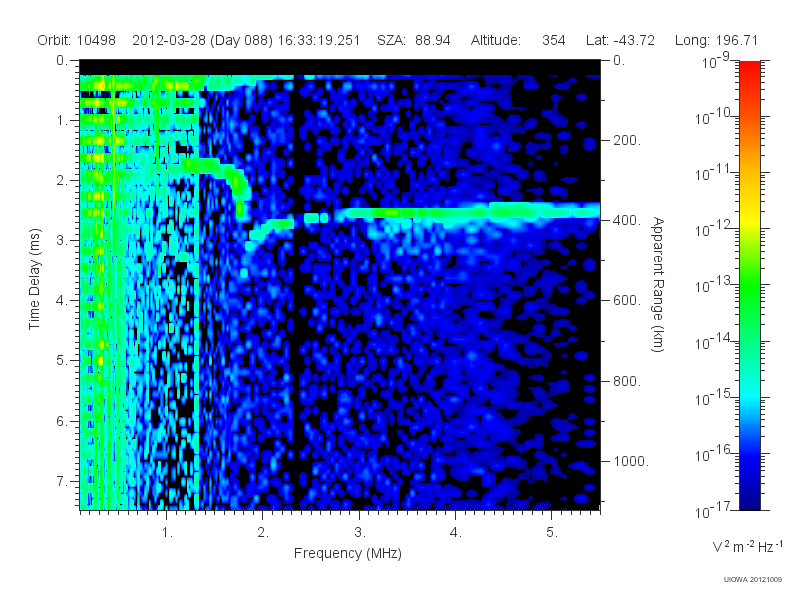Click the '6.' time delay tick label
Image resolution: width=800 pixels, height=600 pixels.
coord(62,421)
